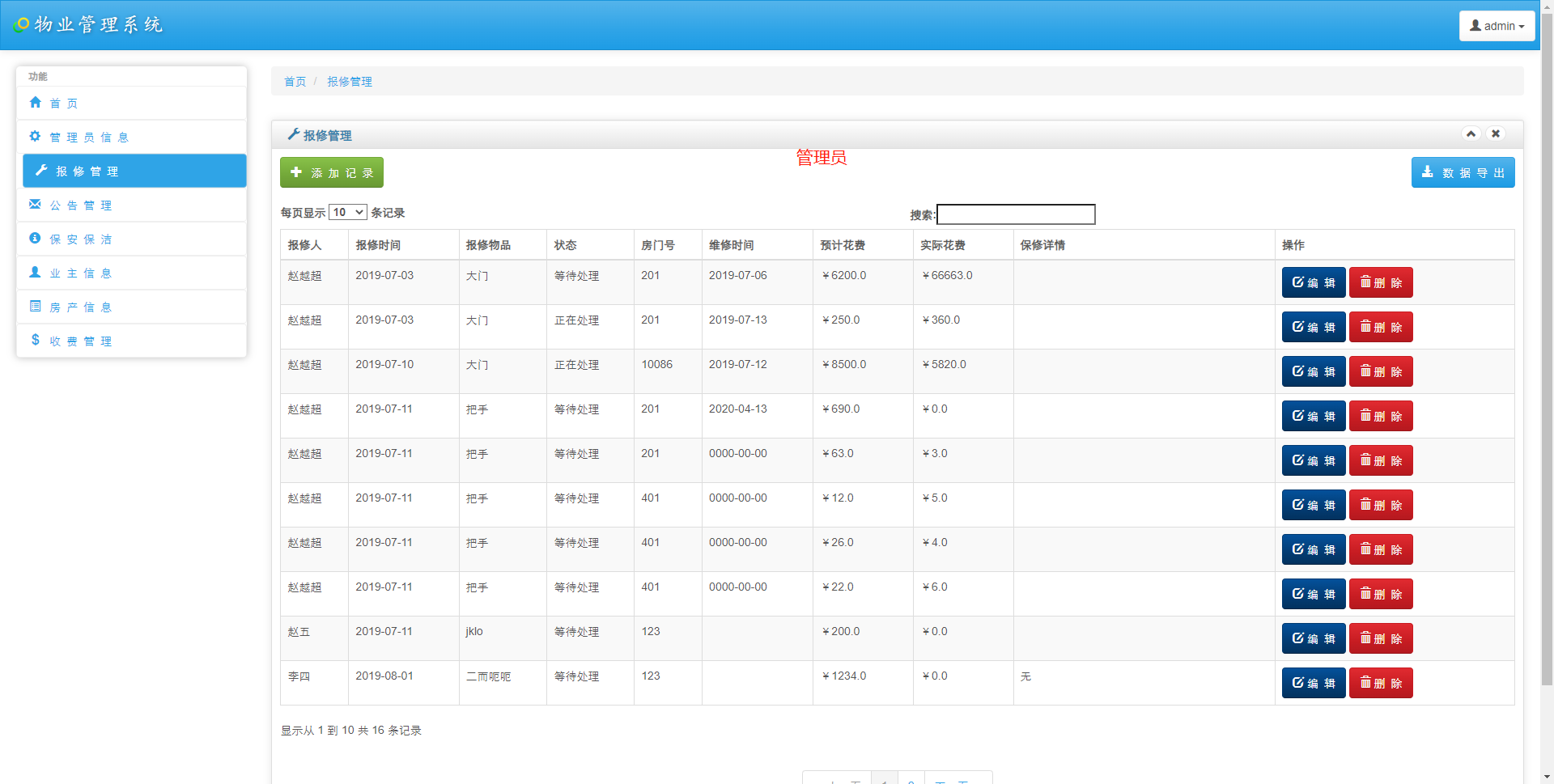Edit the record dated 2020-04-13

pyautogui.click(x=1314, y=416)
